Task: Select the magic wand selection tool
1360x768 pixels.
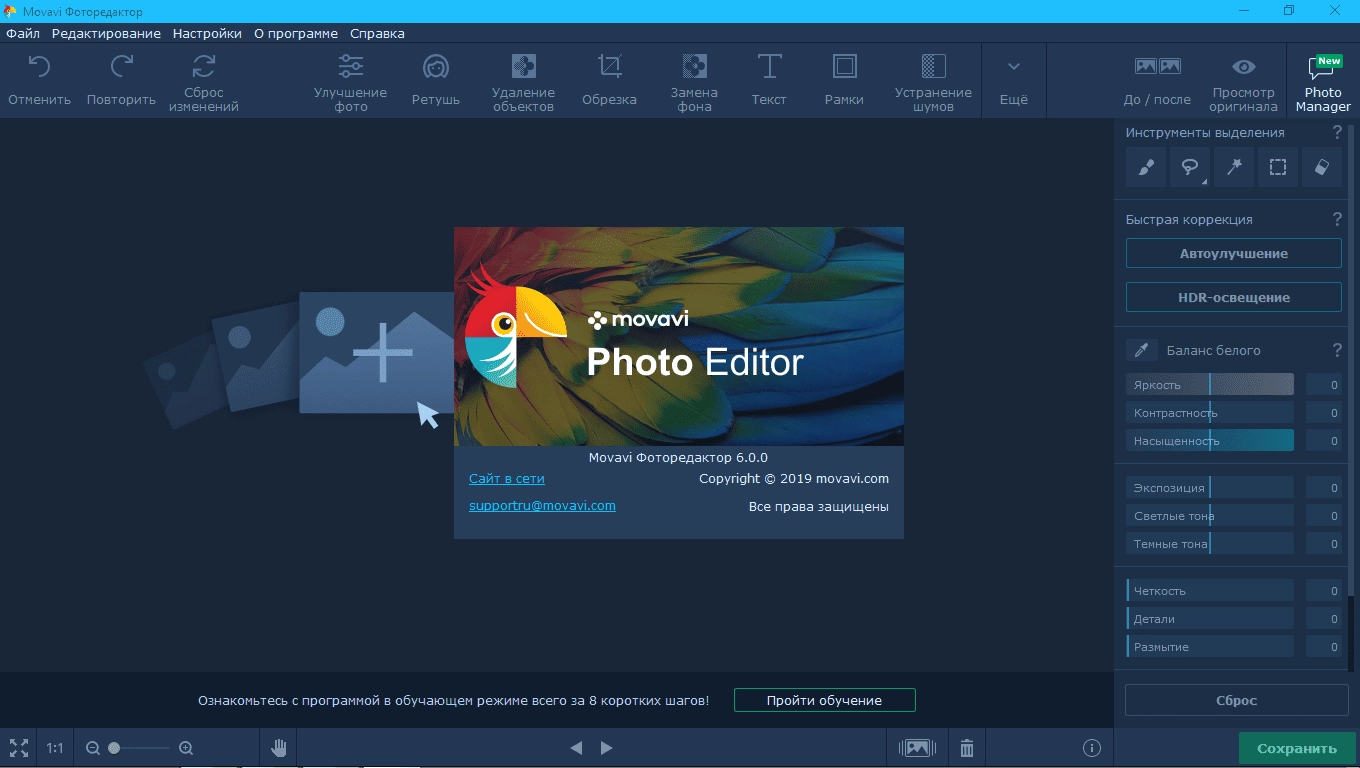Action: [1234, 167]
